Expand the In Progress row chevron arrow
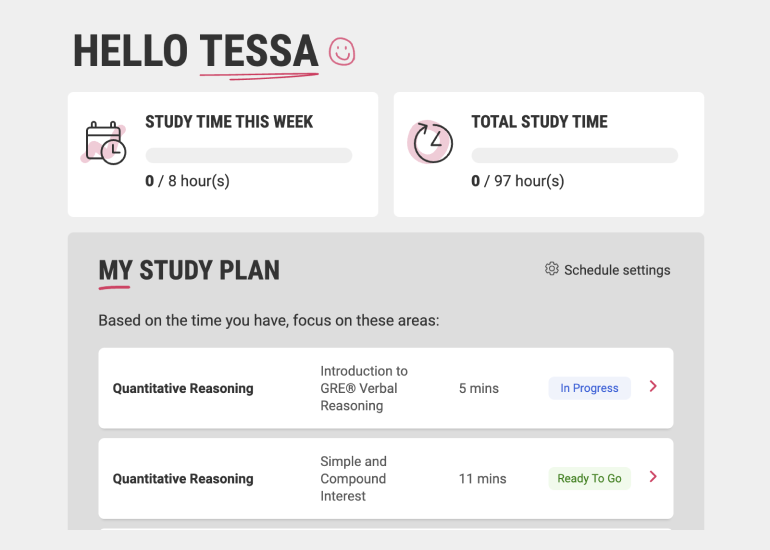 653,386
